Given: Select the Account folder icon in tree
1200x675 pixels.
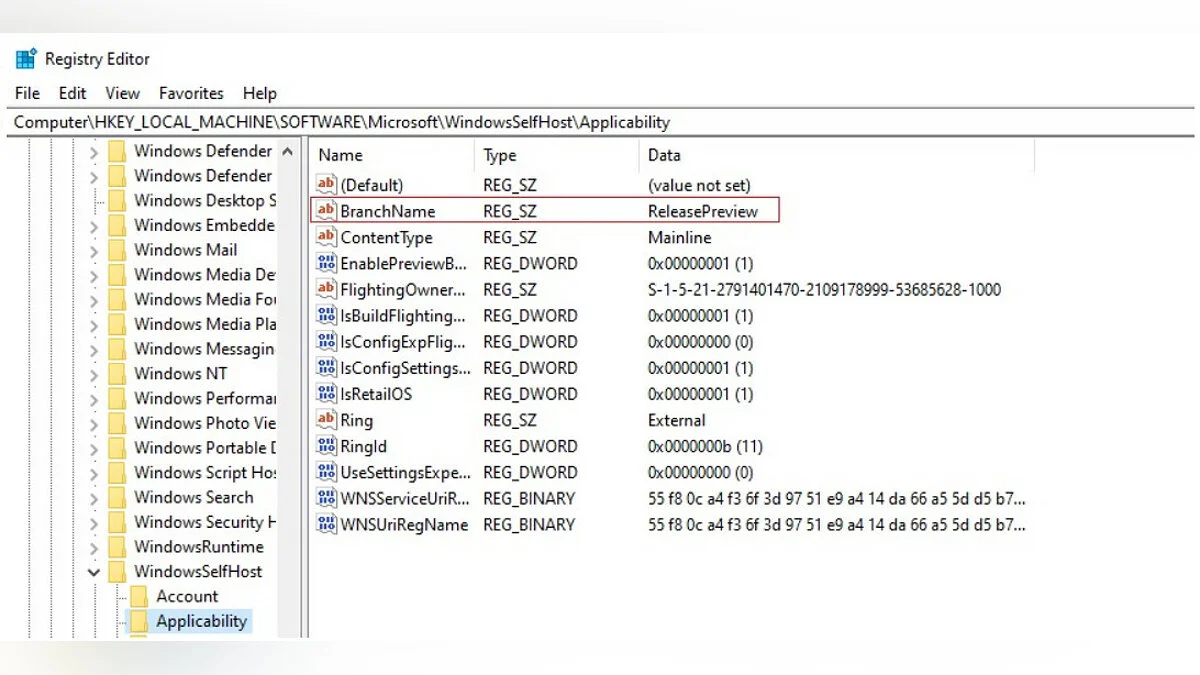Looking at the screenshot, I should point(139,596).
